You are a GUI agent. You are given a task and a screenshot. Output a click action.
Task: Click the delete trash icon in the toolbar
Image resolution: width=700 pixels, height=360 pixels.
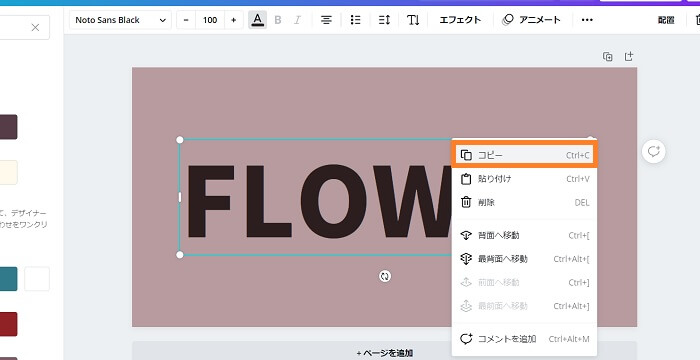tap(697, 20)
